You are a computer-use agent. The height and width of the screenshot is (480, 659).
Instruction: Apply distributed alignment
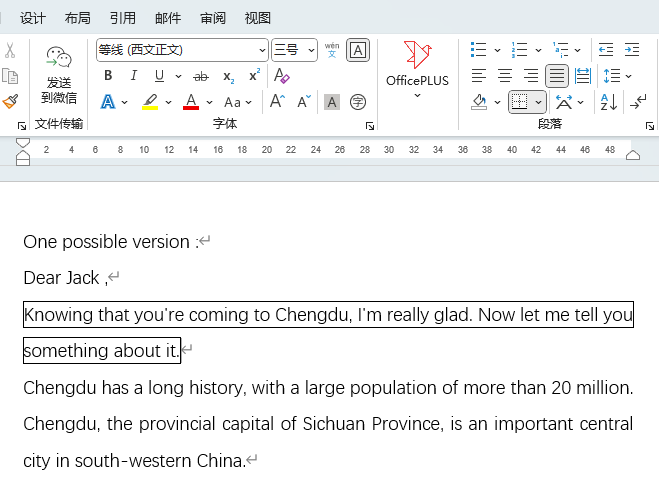click(x=583, y=76)
